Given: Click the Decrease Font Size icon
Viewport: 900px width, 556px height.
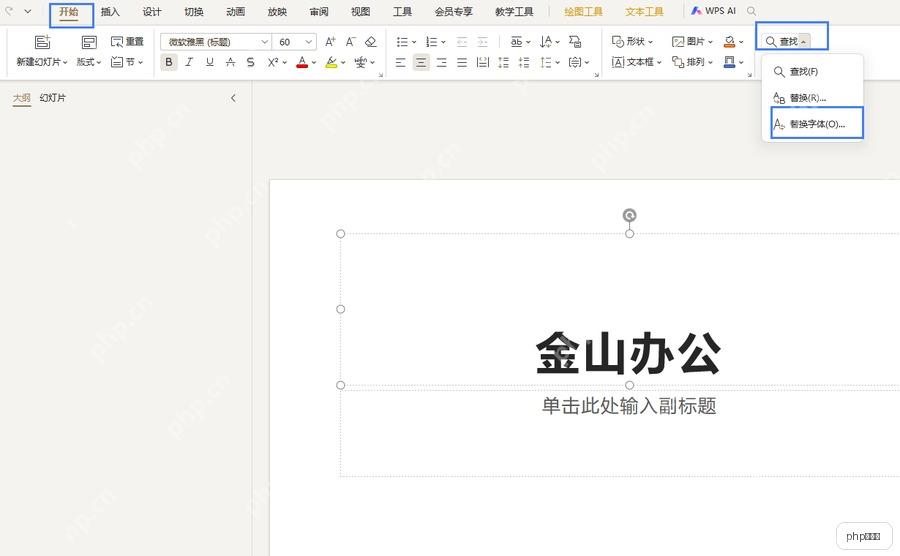Looking at the screenshot, I should [x=351, y=42].
